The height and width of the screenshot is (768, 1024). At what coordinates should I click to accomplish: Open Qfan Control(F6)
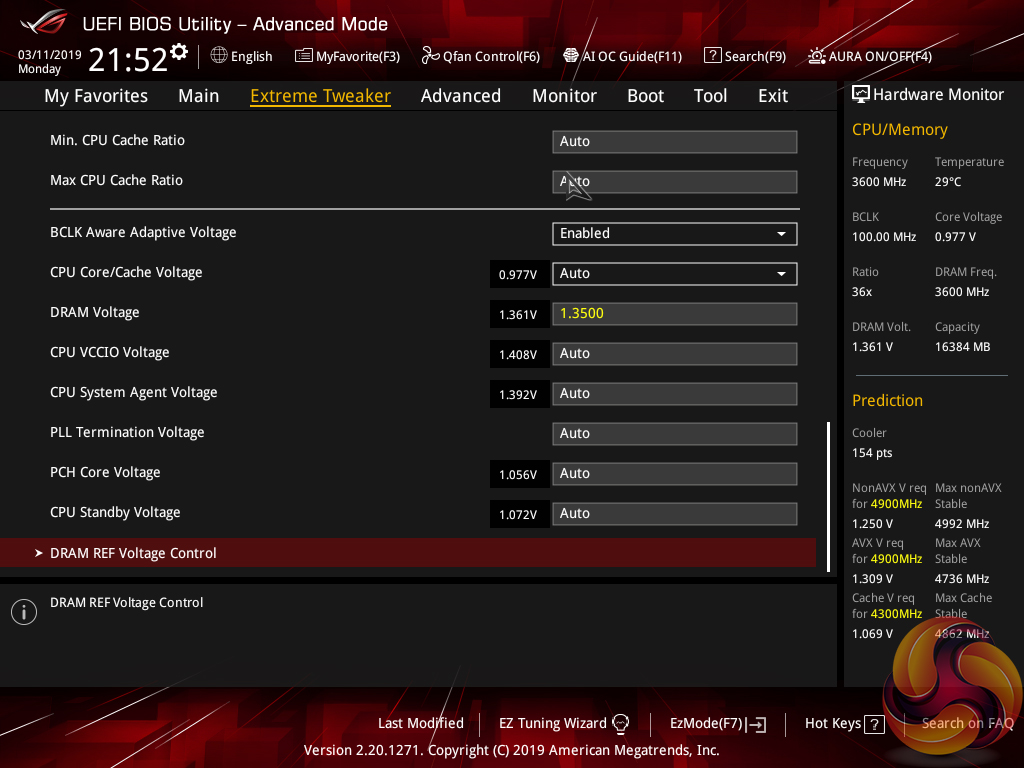click(x=481, y=56)
